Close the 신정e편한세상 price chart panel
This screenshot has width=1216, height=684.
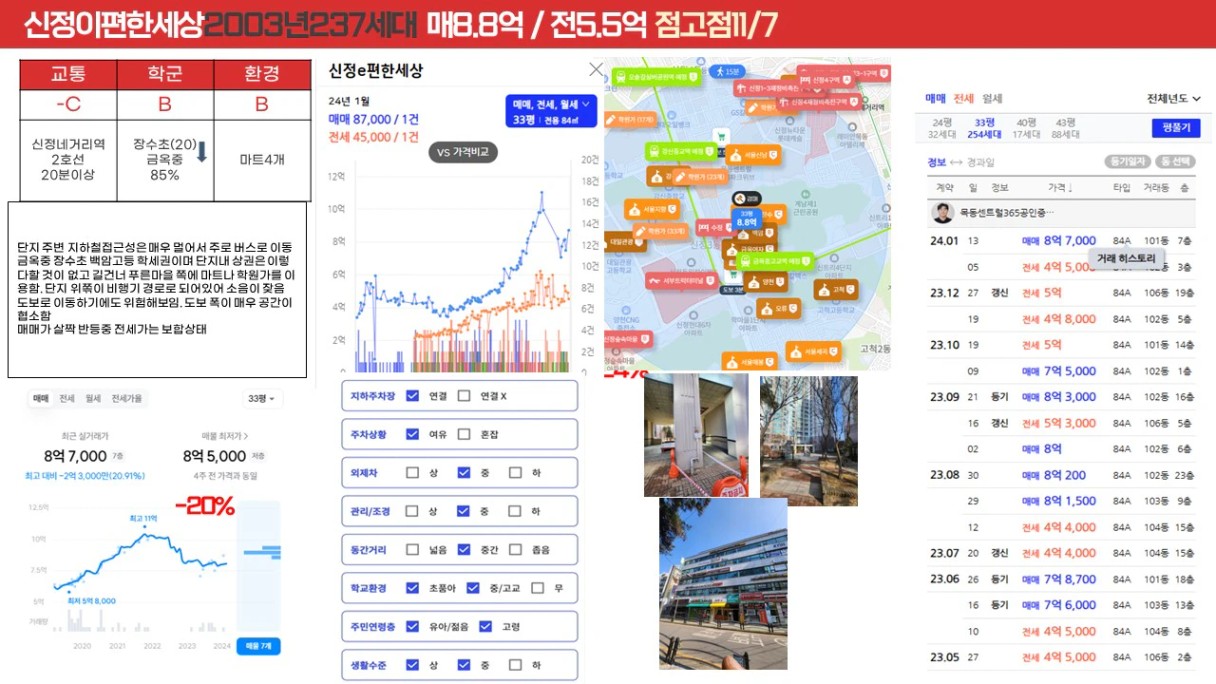pos(596,70)
